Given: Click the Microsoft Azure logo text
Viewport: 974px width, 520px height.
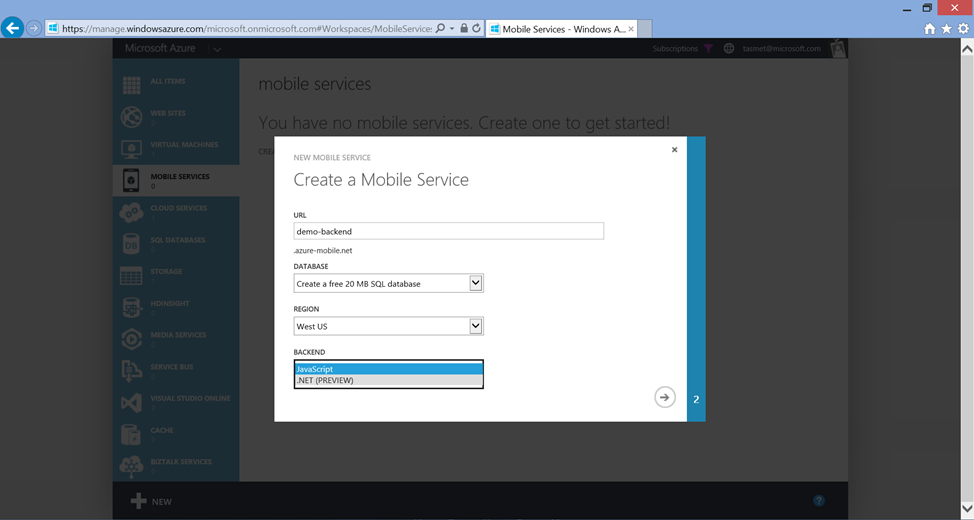Looking at the screenshot, I should coord(160,48).
